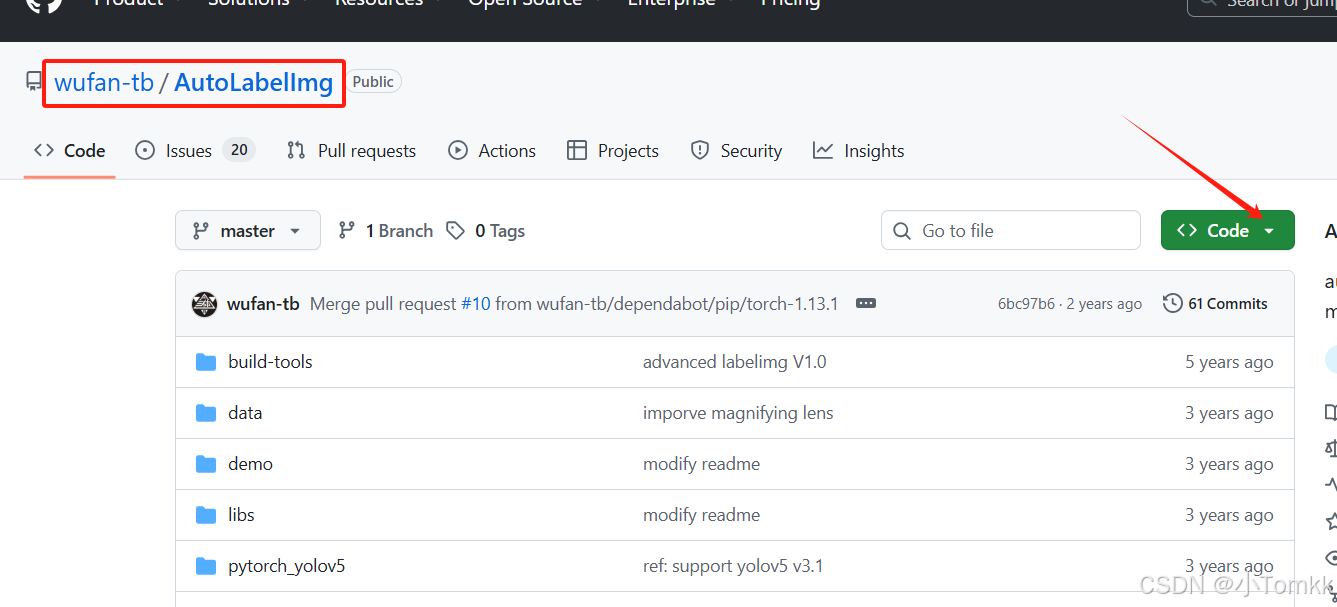Screen dimensions: 1337x607
Task: Expand commit message with ellipsis button
Action: point(866,304)
